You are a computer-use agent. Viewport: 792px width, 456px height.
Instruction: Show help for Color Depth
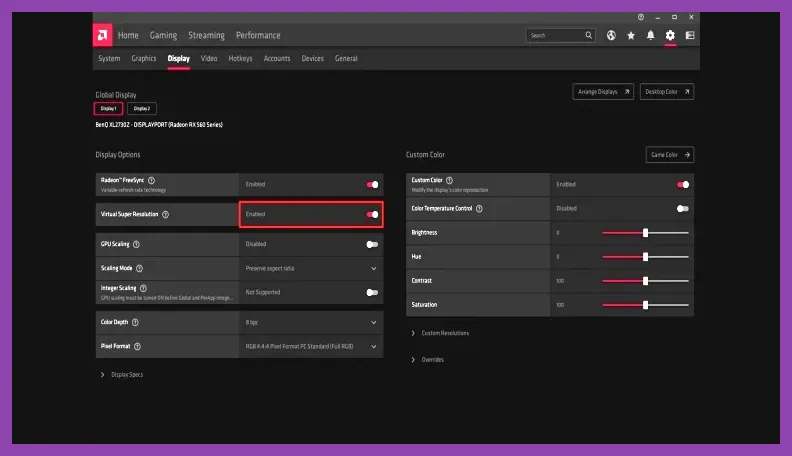pos(135,322)
